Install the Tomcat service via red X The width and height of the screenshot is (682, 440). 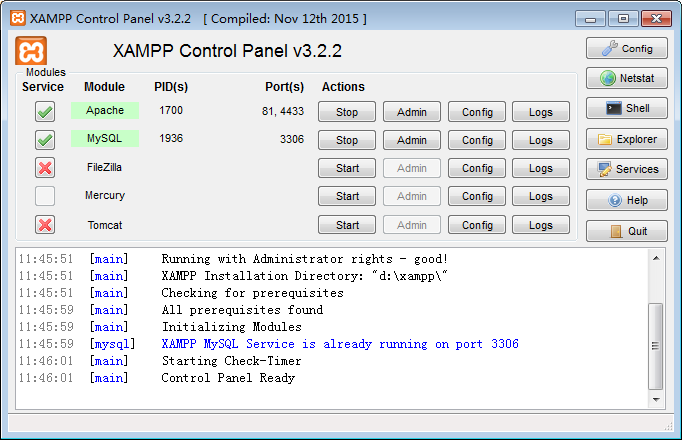(x=45, y=225)
